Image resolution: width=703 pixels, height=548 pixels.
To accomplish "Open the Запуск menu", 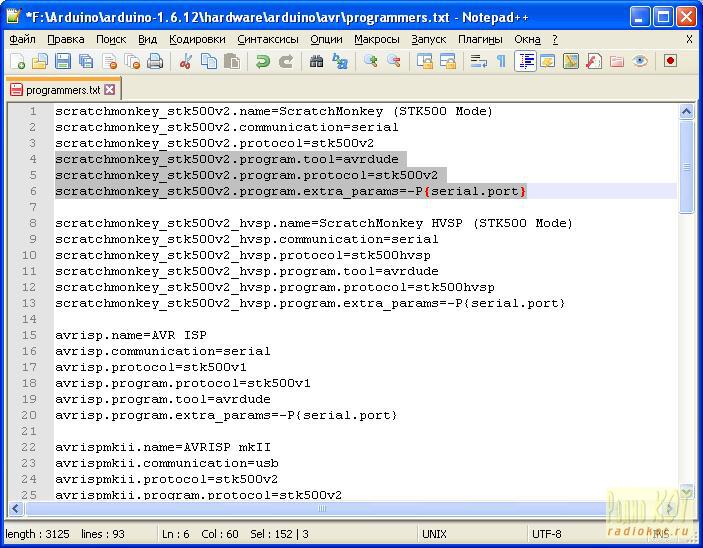I will click(x=429, y=39).
